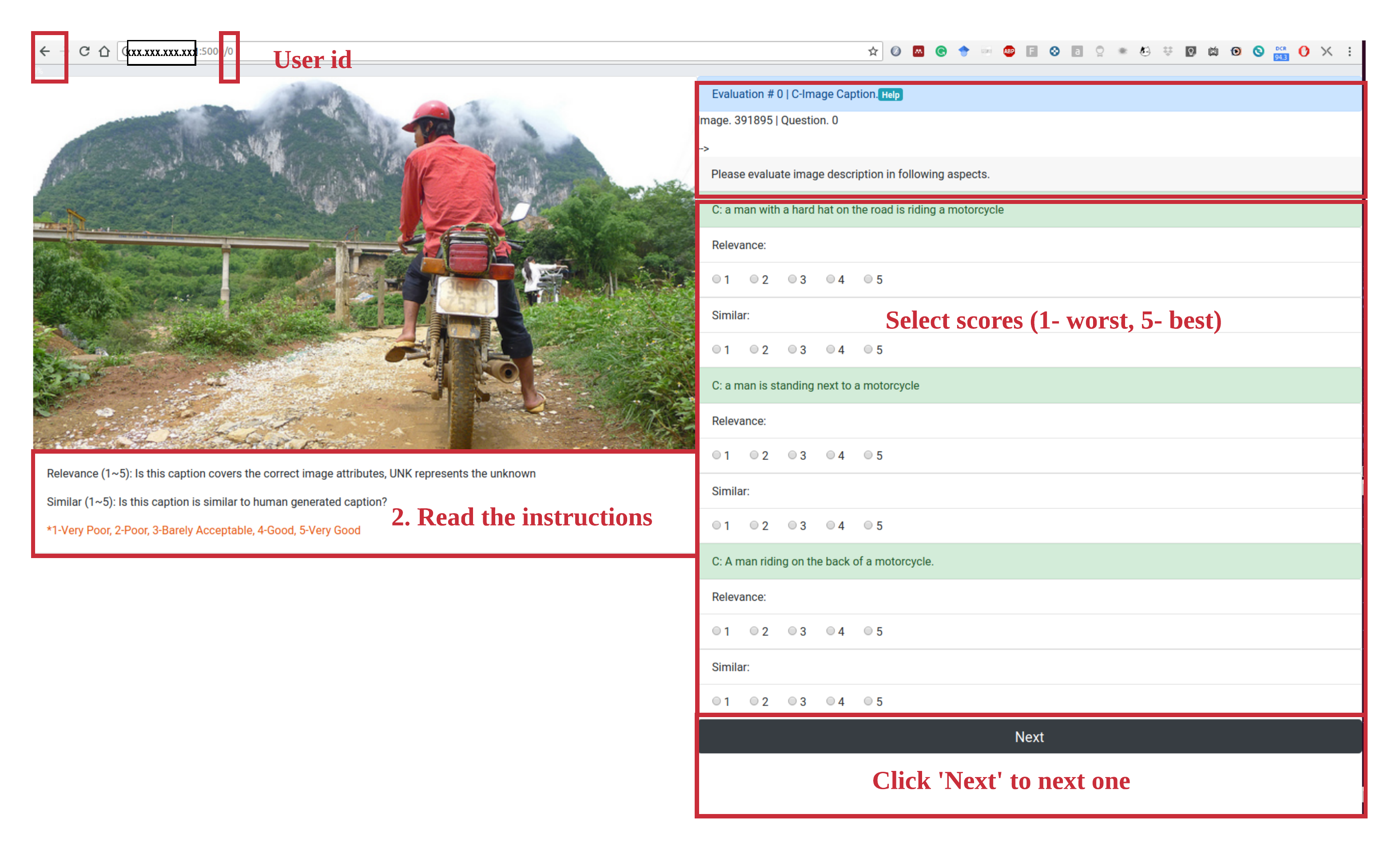Click the browser address bar

click(511, 52)
